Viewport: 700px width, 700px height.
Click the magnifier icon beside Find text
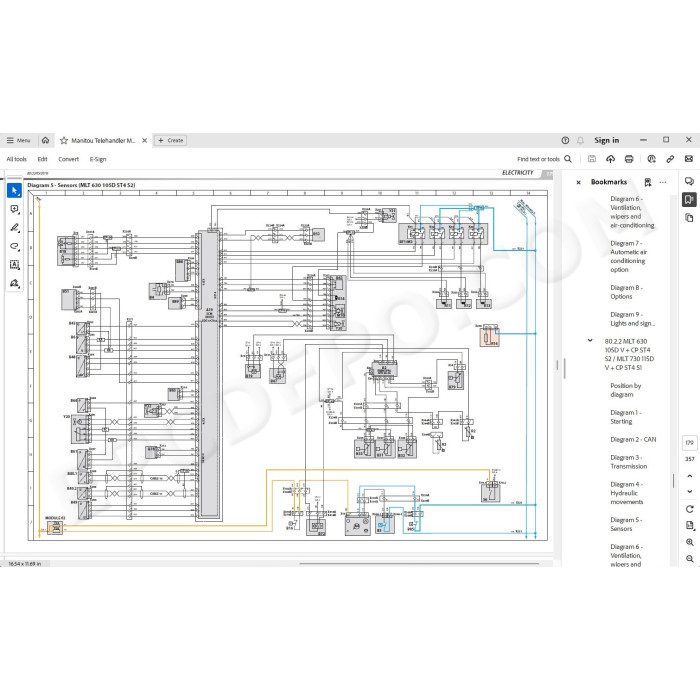(568, 159)
